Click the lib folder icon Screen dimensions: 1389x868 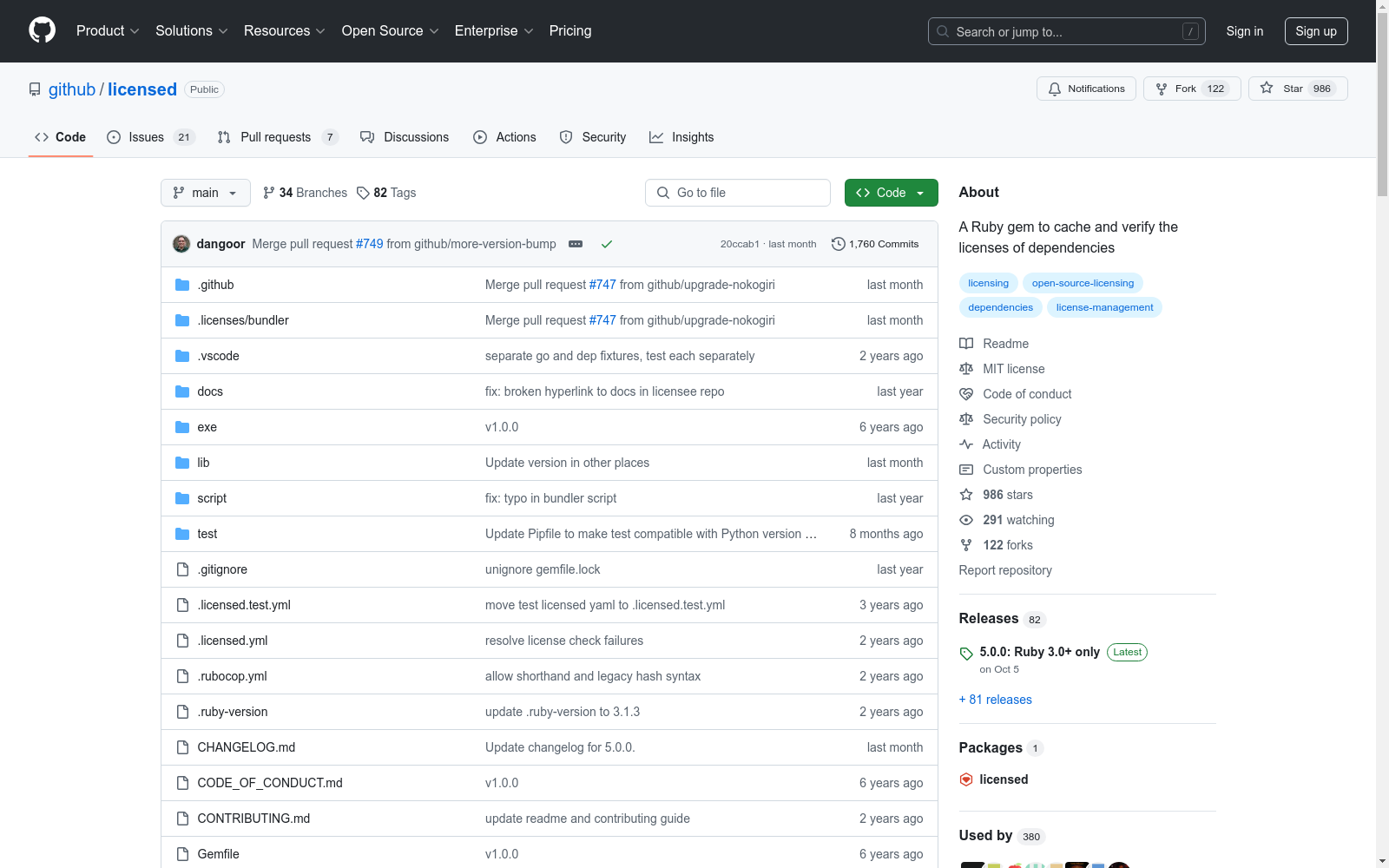(182, 463)
